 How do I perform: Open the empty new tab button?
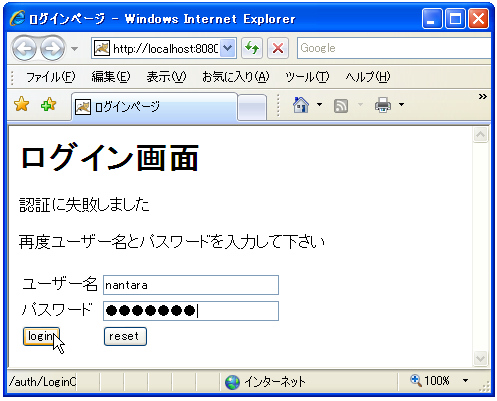(x=252, y=107)
